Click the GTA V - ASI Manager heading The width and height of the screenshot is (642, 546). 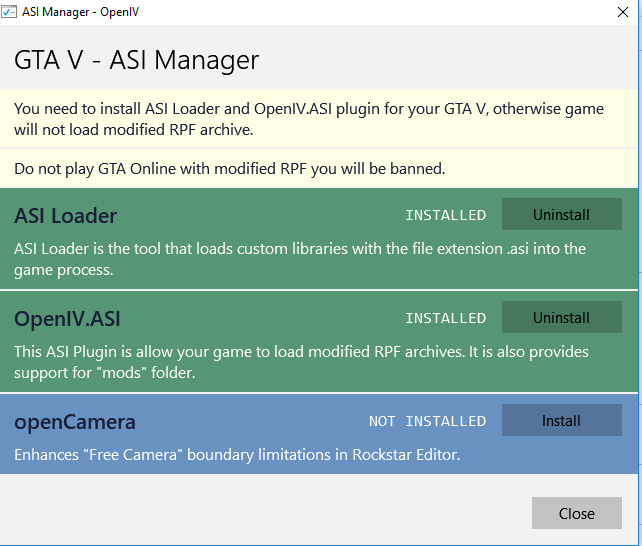[136, 60]
